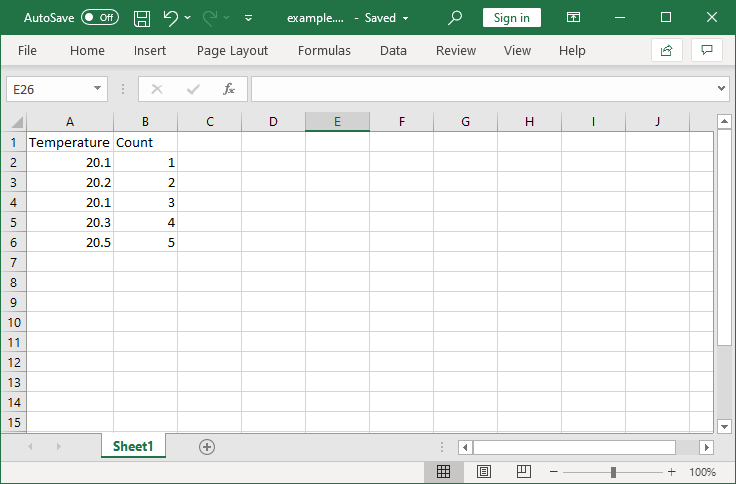The image size is (736, 484).
Task: Expand the Name Box dropdown arrow
Action: click(x=97, y=89)
